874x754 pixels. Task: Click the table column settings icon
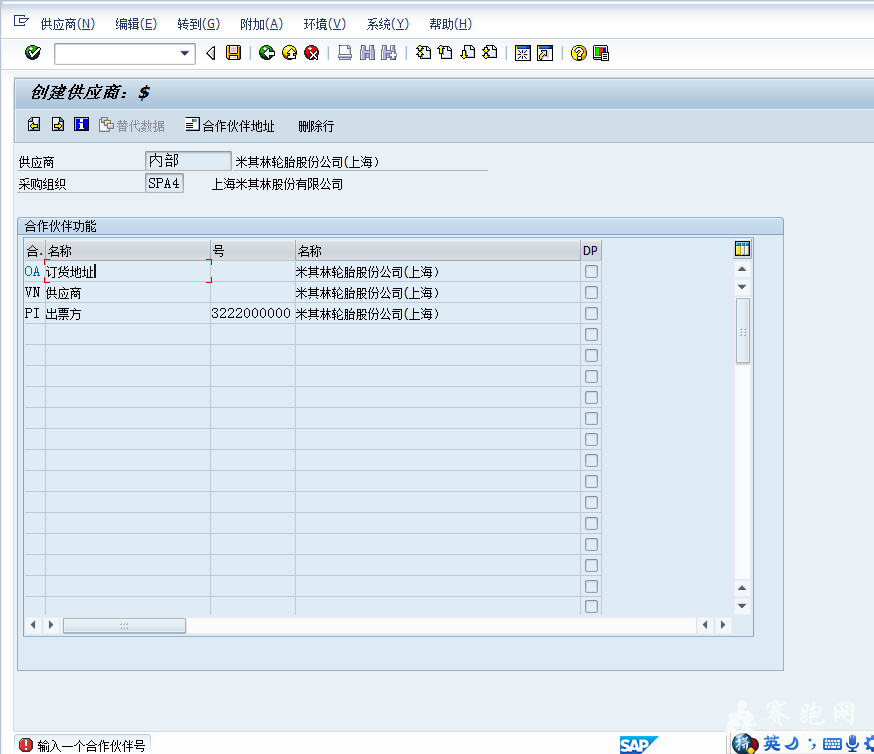coord(742,249)
